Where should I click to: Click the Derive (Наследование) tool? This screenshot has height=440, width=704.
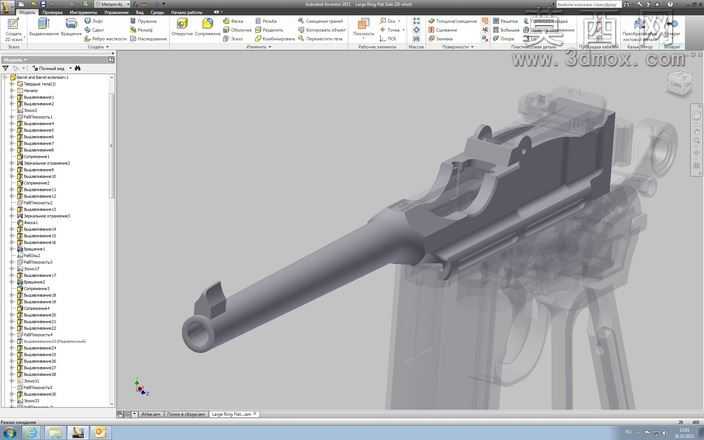pos(149,39)
